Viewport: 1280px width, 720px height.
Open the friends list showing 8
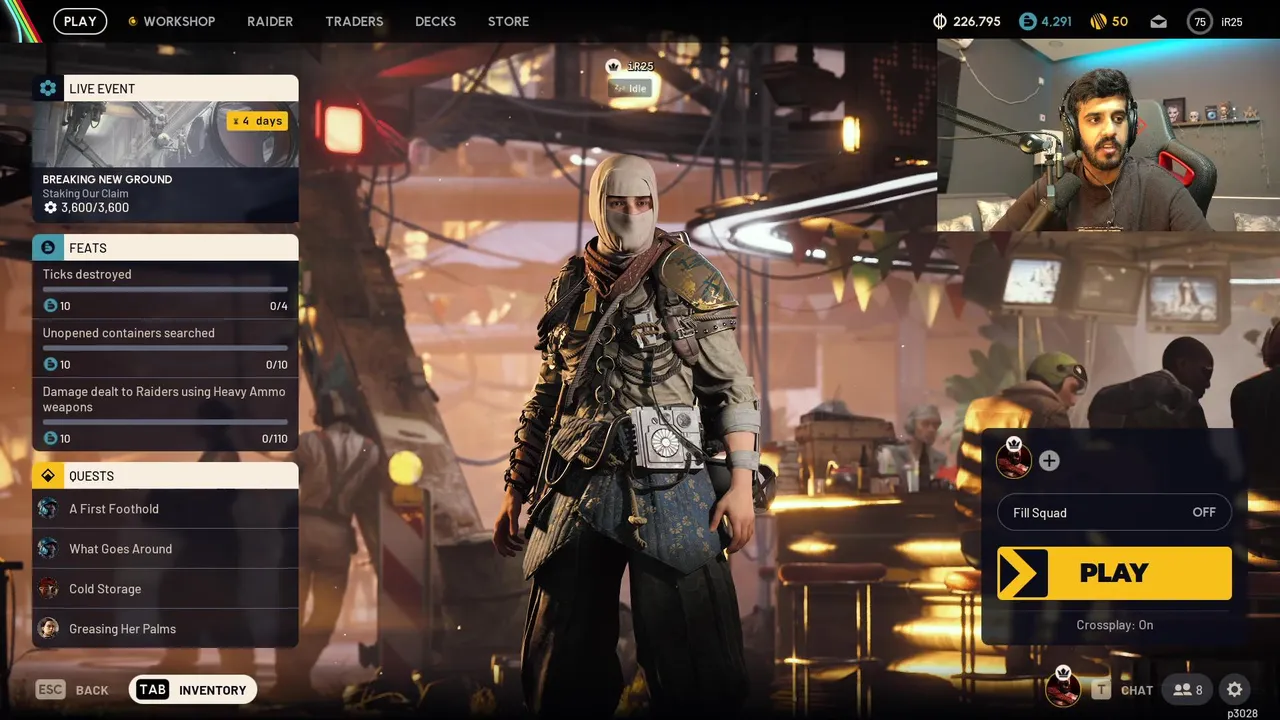point(1188,689)
